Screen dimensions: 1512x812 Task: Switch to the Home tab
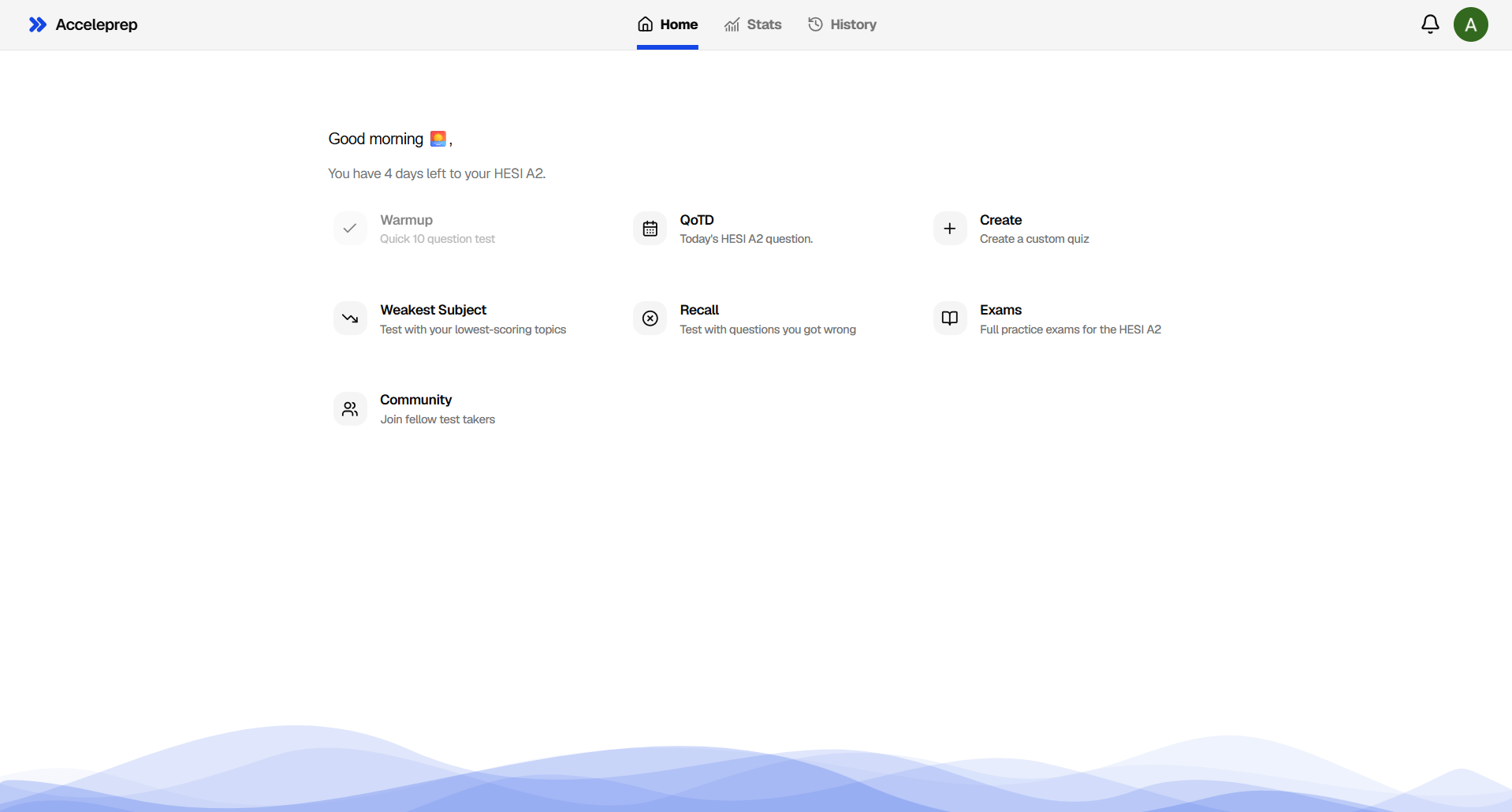(x=668, y=24)
